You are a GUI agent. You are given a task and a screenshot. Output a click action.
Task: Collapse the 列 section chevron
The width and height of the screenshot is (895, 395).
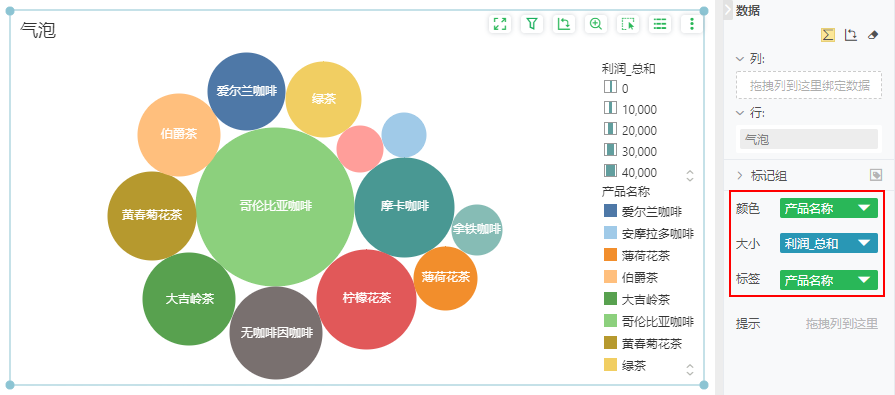(740, 59)
